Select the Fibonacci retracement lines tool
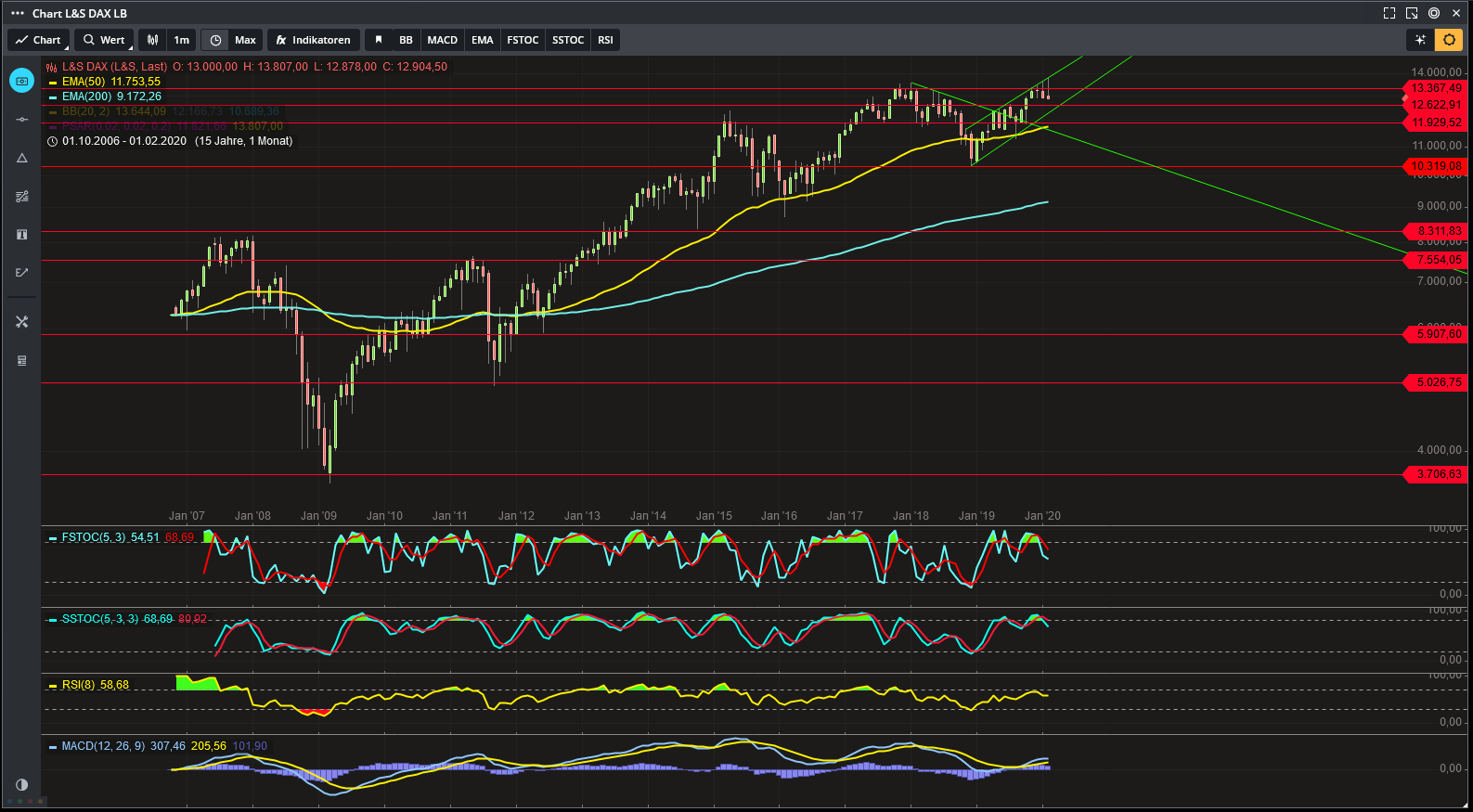This screenshot has height=812, width=1473. coord(22,197)
